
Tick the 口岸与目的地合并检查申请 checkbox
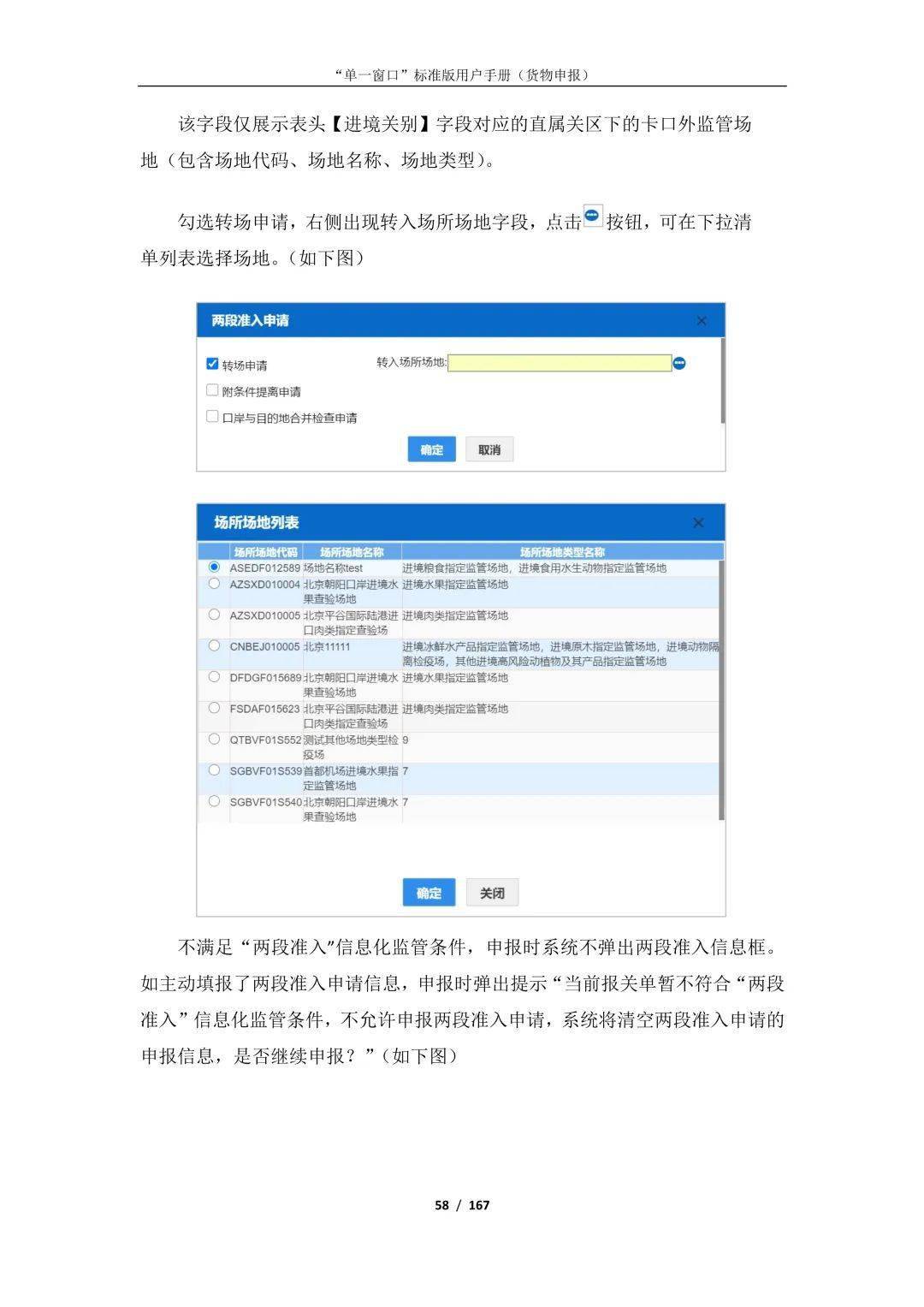(212, 417)
